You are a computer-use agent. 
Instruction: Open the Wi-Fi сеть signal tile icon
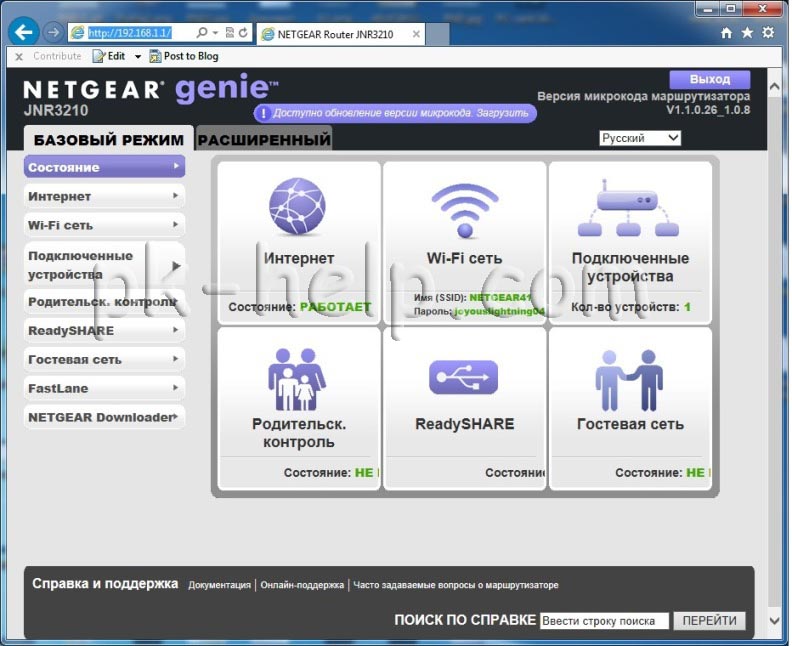coord(465,210)
